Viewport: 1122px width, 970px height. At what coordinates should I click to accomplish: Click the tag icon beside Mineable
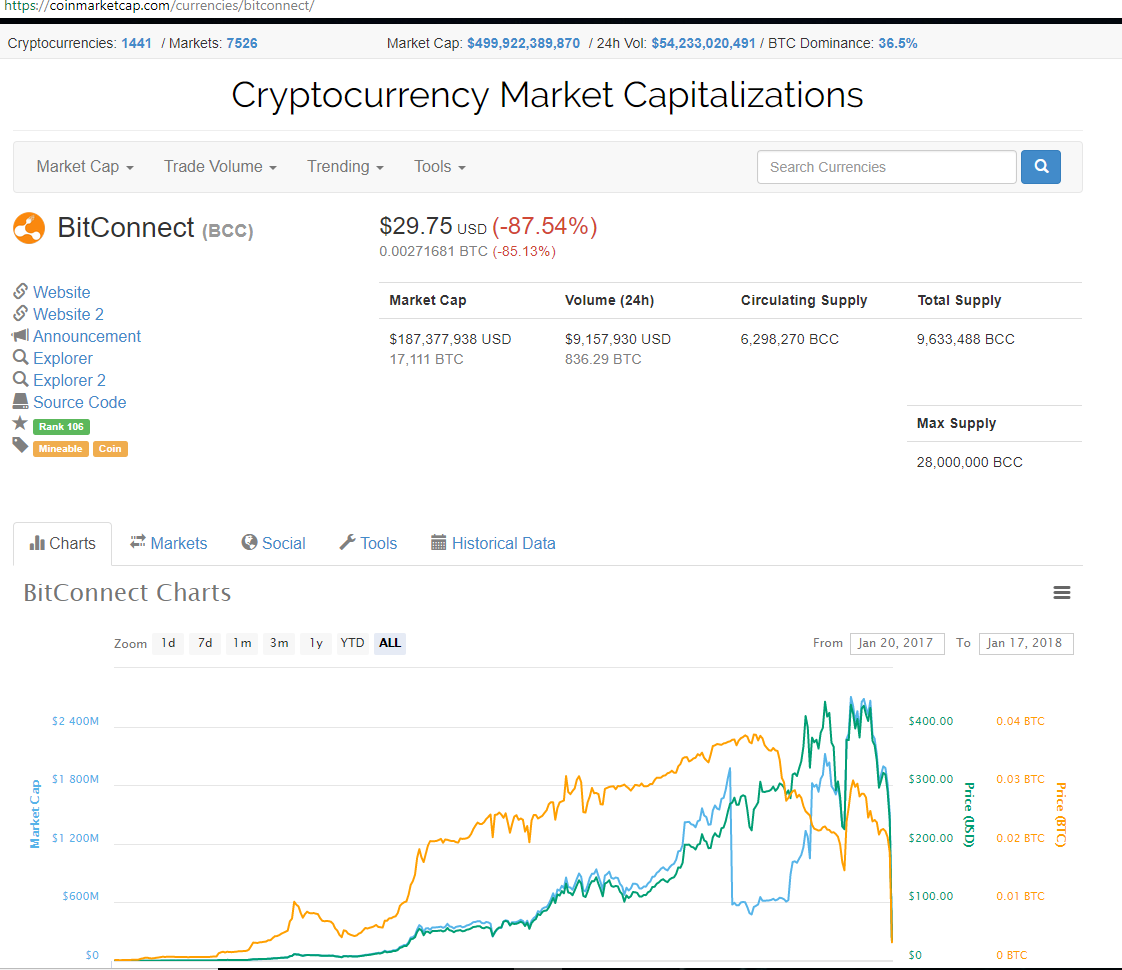click(20, 446)
